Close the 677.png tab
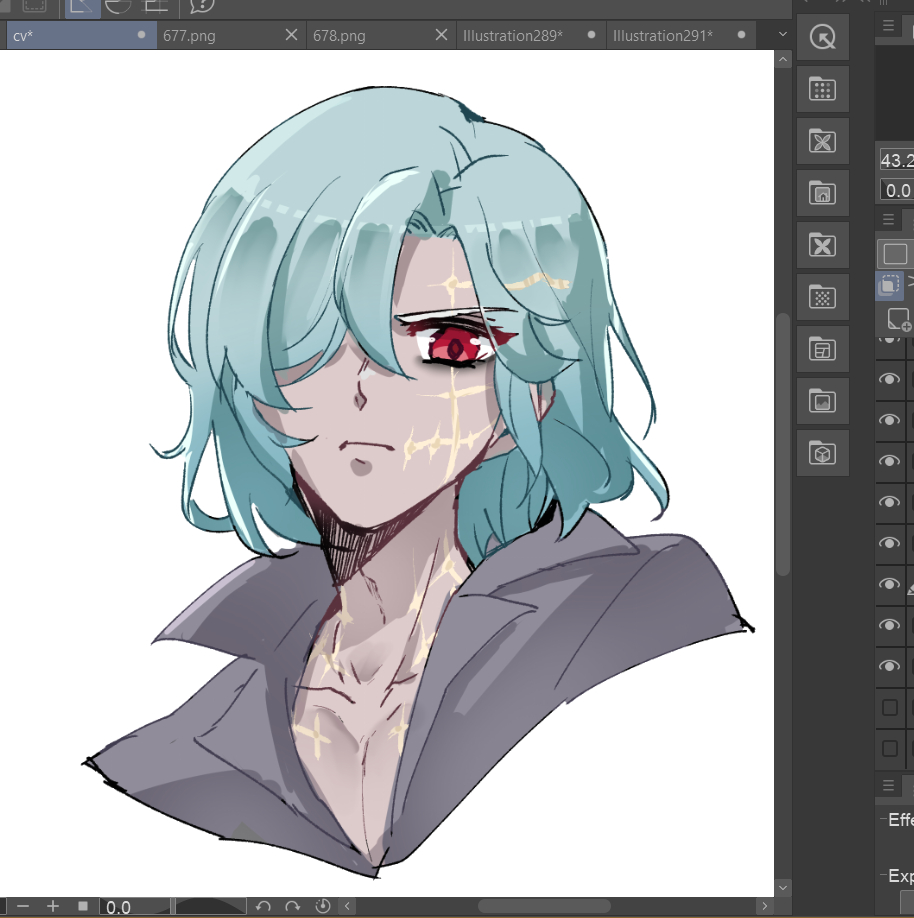Image resolution: width=914 pixels, height=918 pixels. [291, 35]
